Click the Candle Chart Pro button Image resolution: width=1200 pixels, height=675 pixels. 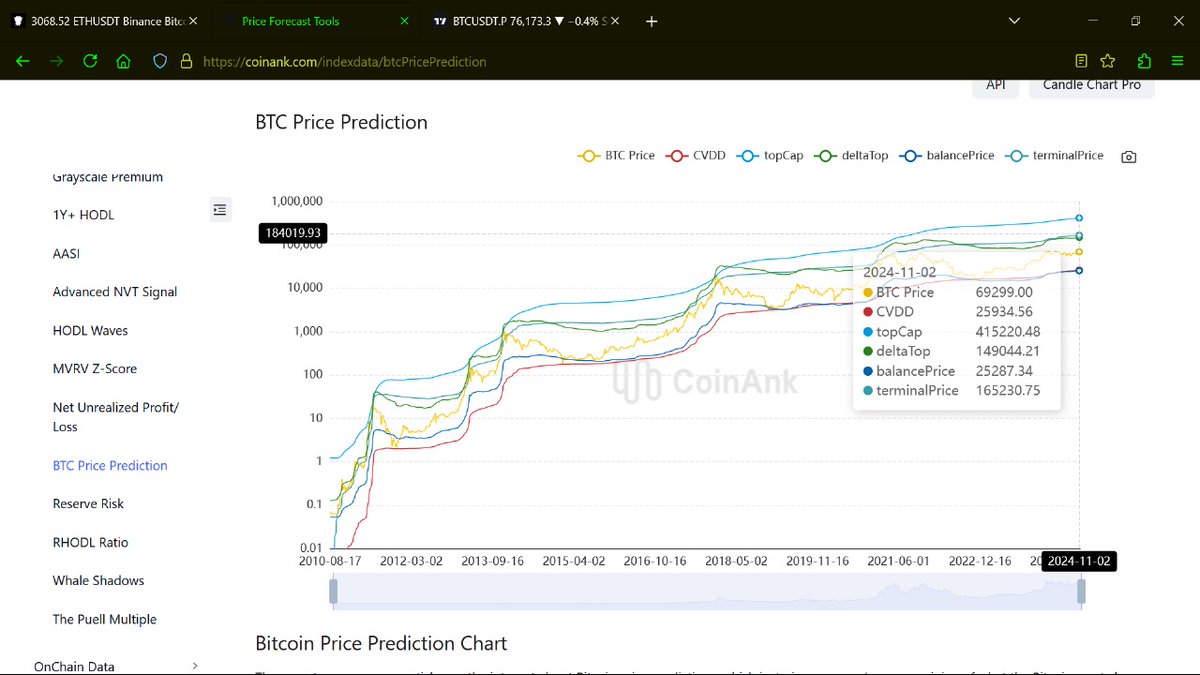pos(1092,86)
